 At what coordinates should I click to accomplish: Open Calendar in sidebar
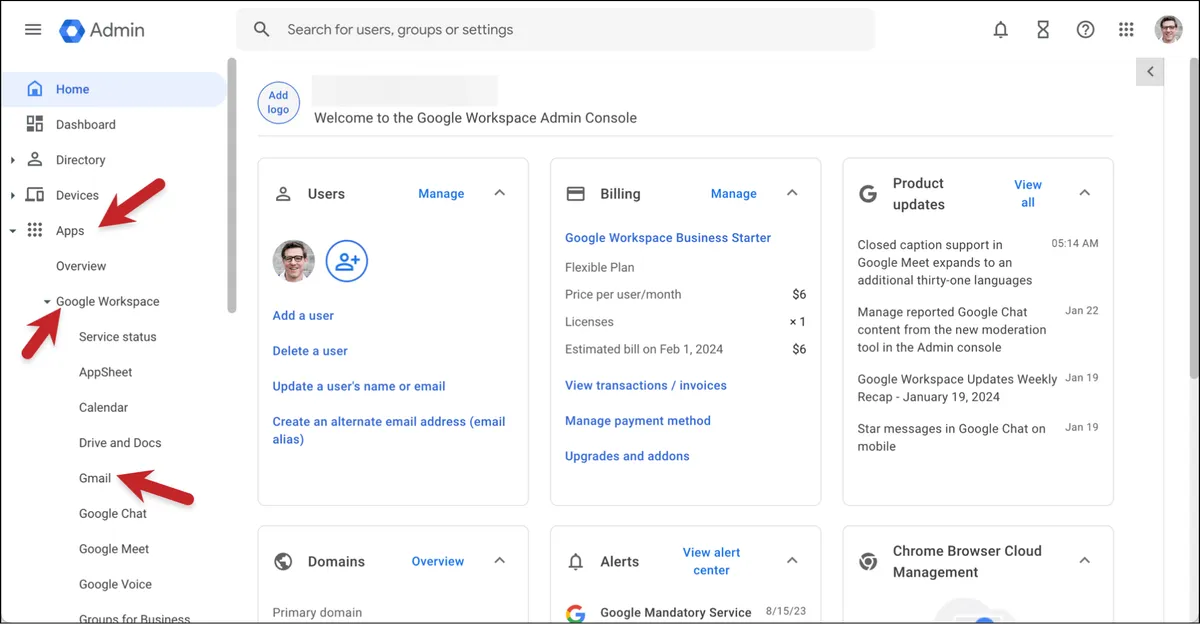pos(104,407)
